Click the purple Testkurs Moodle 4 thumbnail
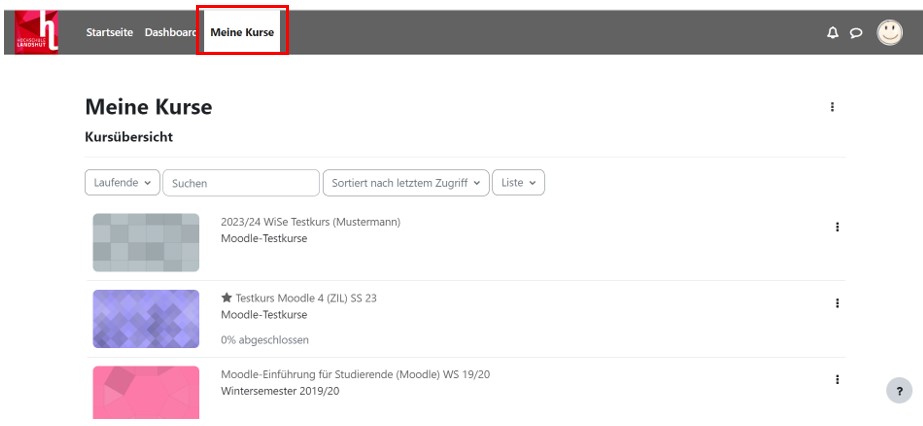The width and height of the screenshot is (923, 426). 146,319
